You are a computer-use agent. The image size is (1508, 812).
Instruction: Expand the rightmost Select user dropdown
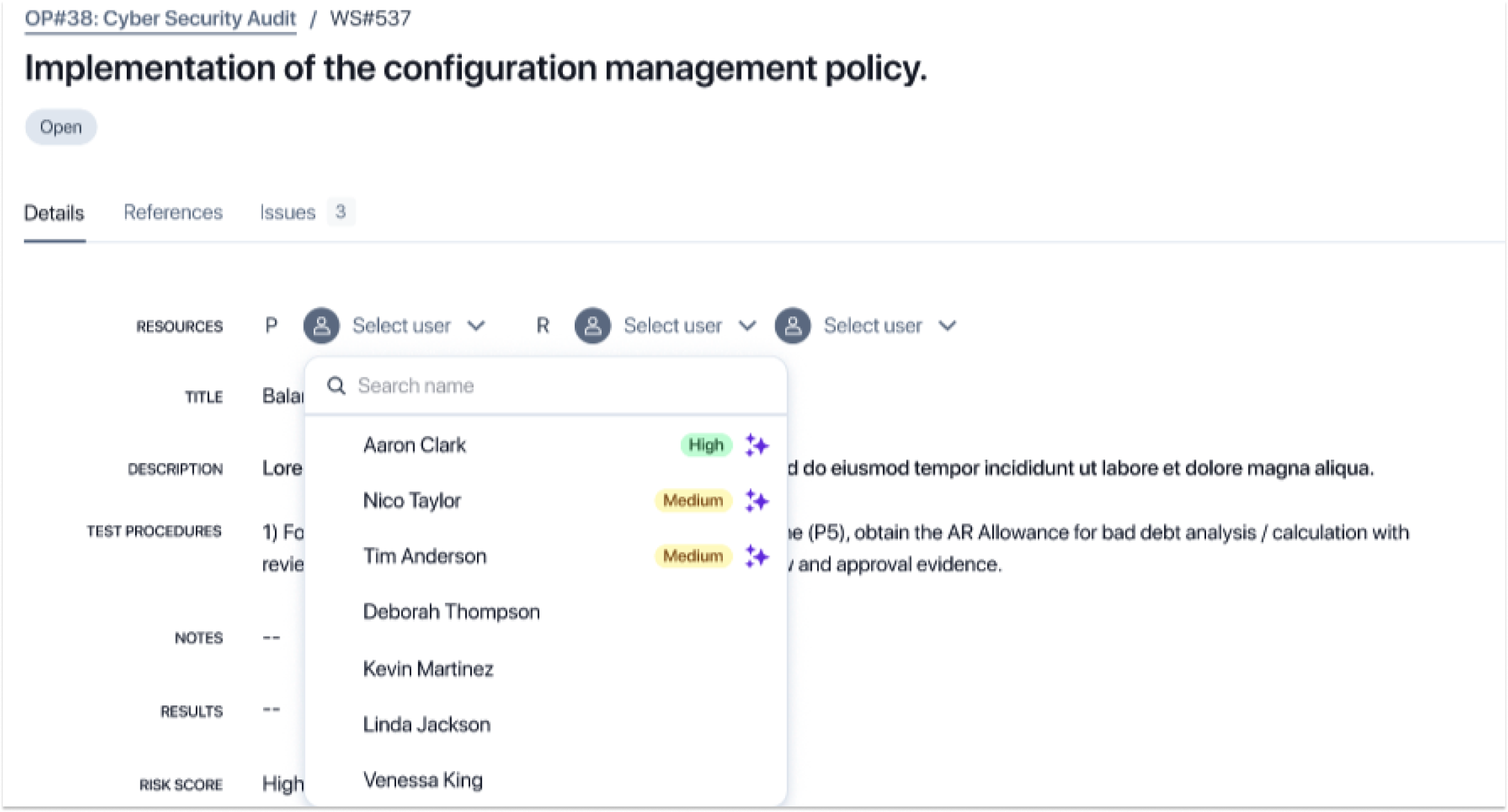click(x=949, y=325)
